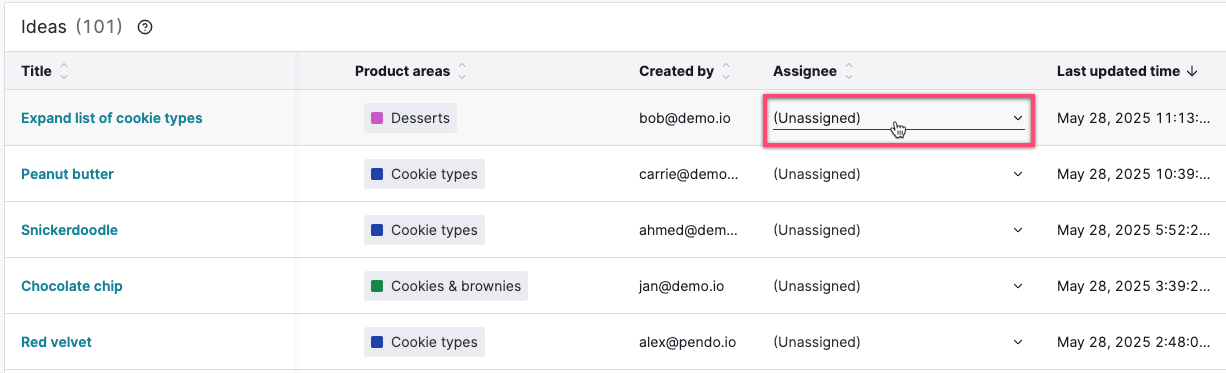Click the Ideas (101) heading
Screen dimensions: 1226x373
(x=72, y=27)
